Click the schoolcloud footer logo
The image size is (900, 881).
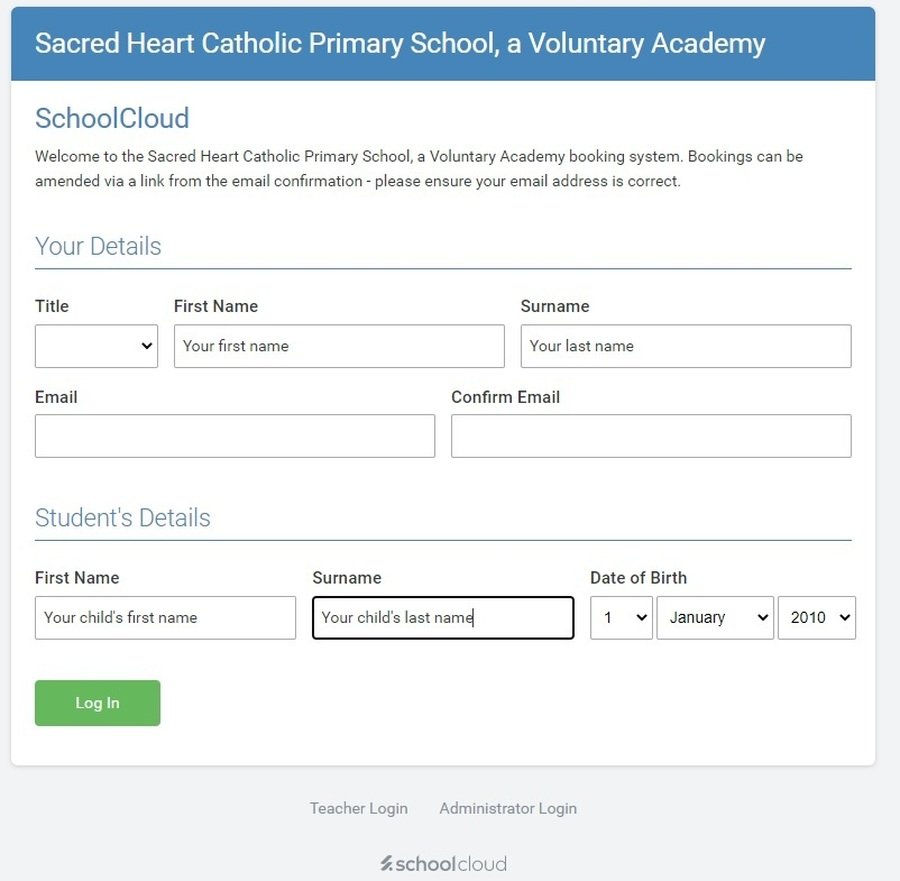pos(443,864)
